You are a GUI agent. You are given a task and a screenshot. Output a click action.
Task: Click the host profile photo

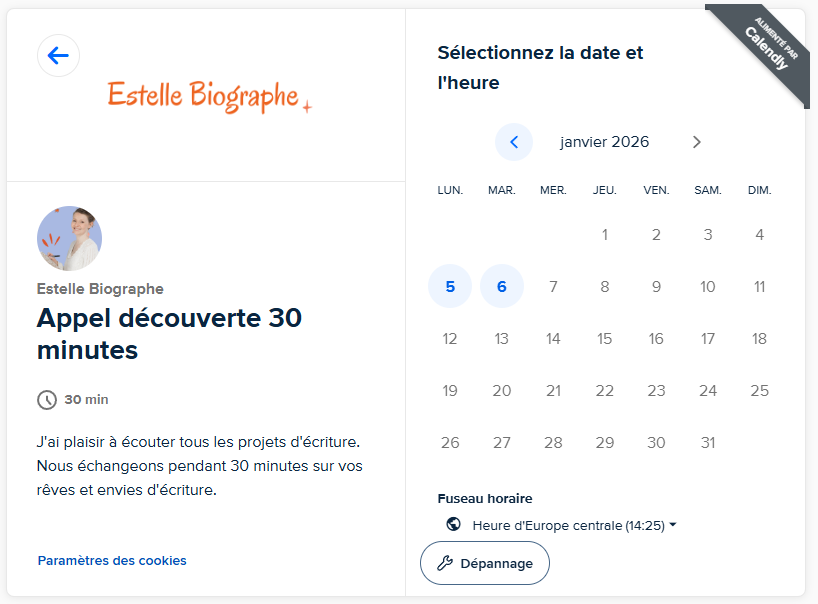(x=69, y=239)
